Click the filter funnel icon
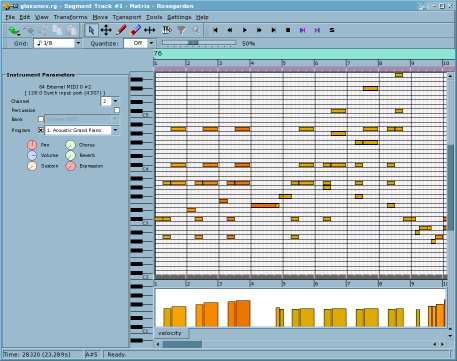This screenshot has height=361, width=457. tap(181, 30)
